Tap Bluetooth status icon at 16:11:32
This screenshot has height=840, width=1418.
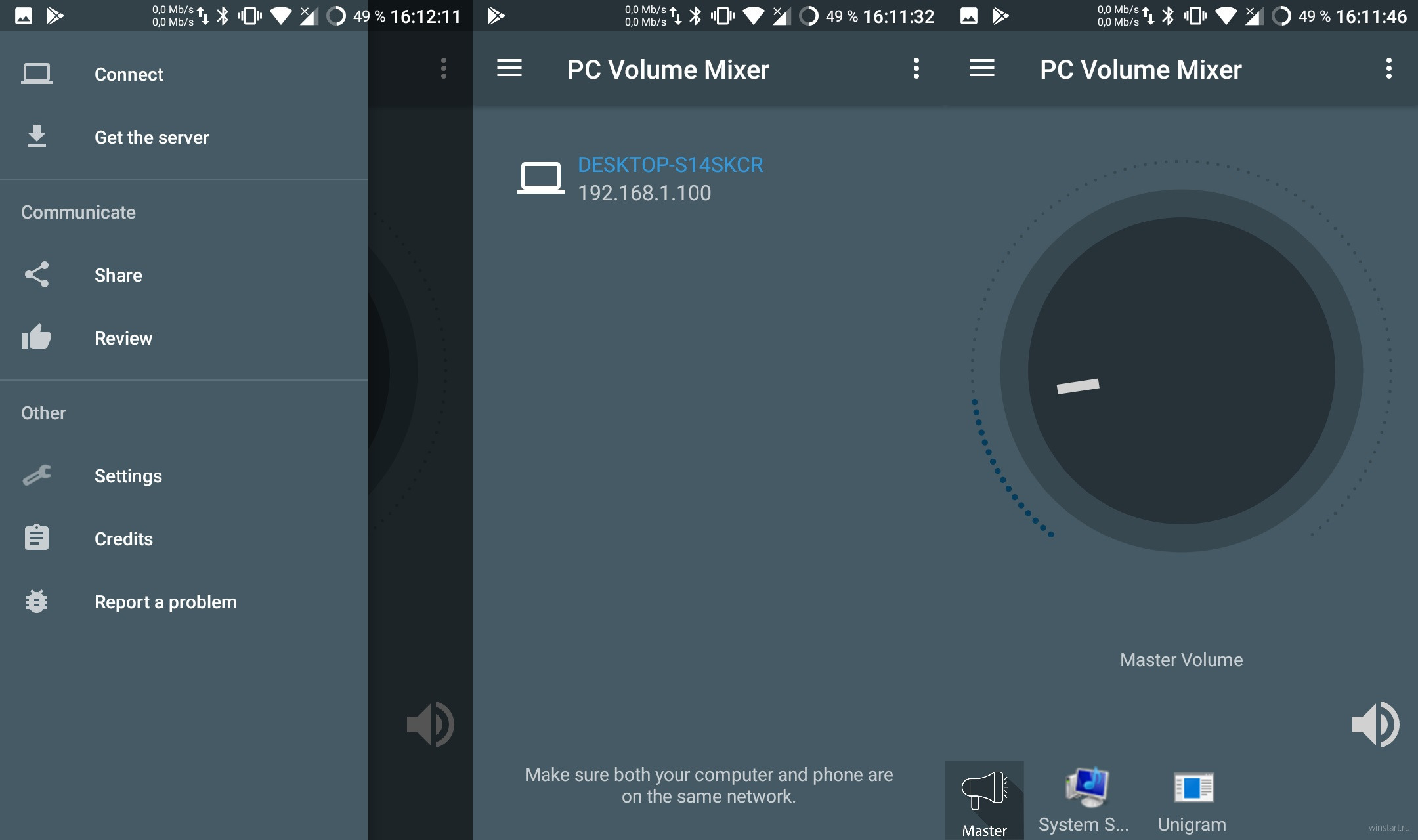point(696,16)
